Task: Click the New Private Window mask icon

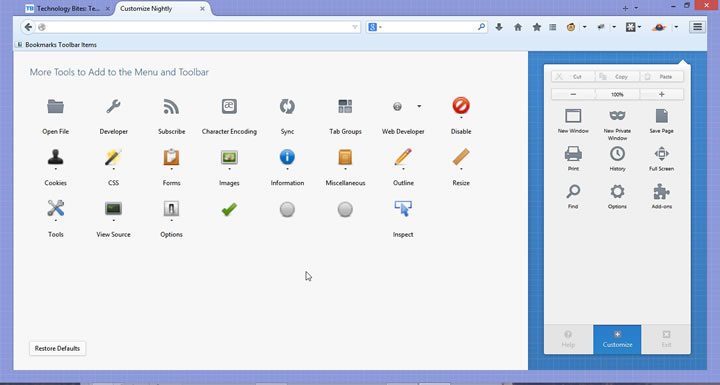Action: pos(617,115)
